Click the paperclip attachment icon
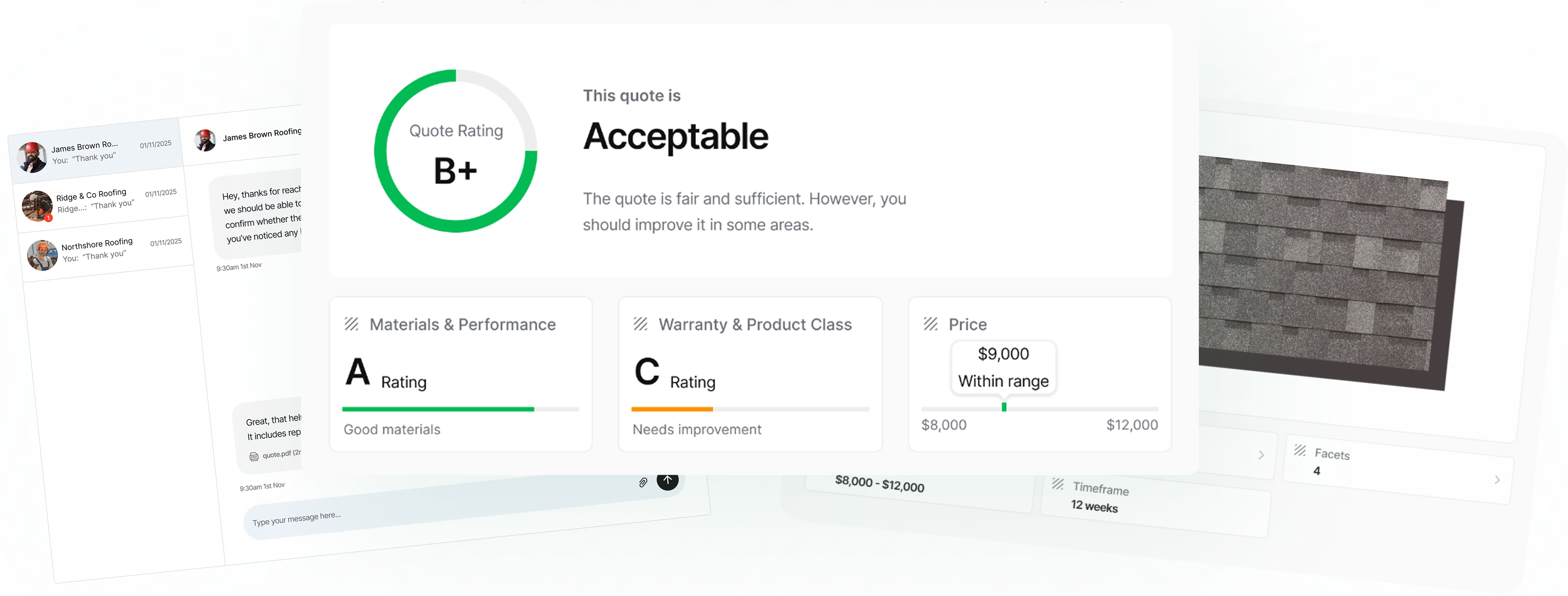This screenshot has height=596, width=1568. click(x=643, y=483)
